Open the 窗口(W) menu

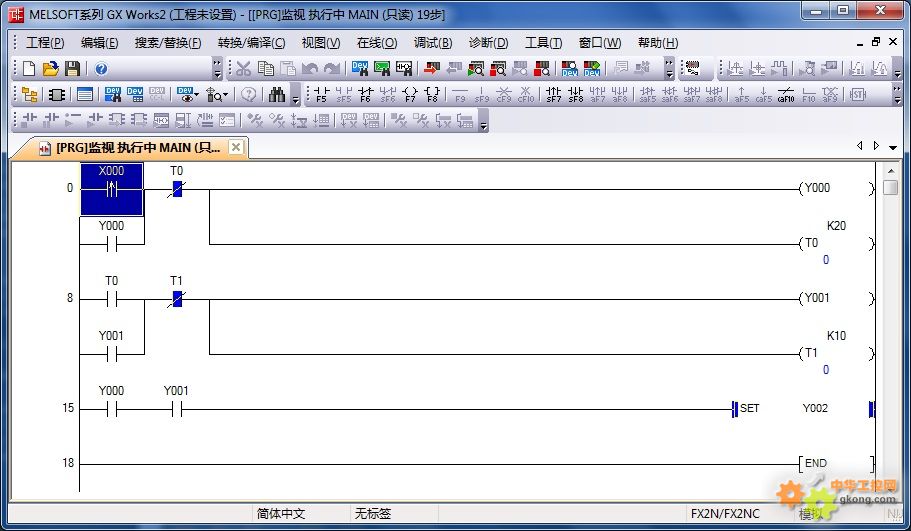point(600,42)
